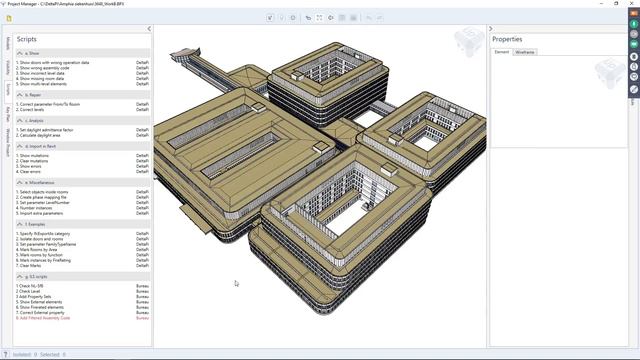Open the Models side tab
The height and width of the screenshot is (360, 640).
8,43
